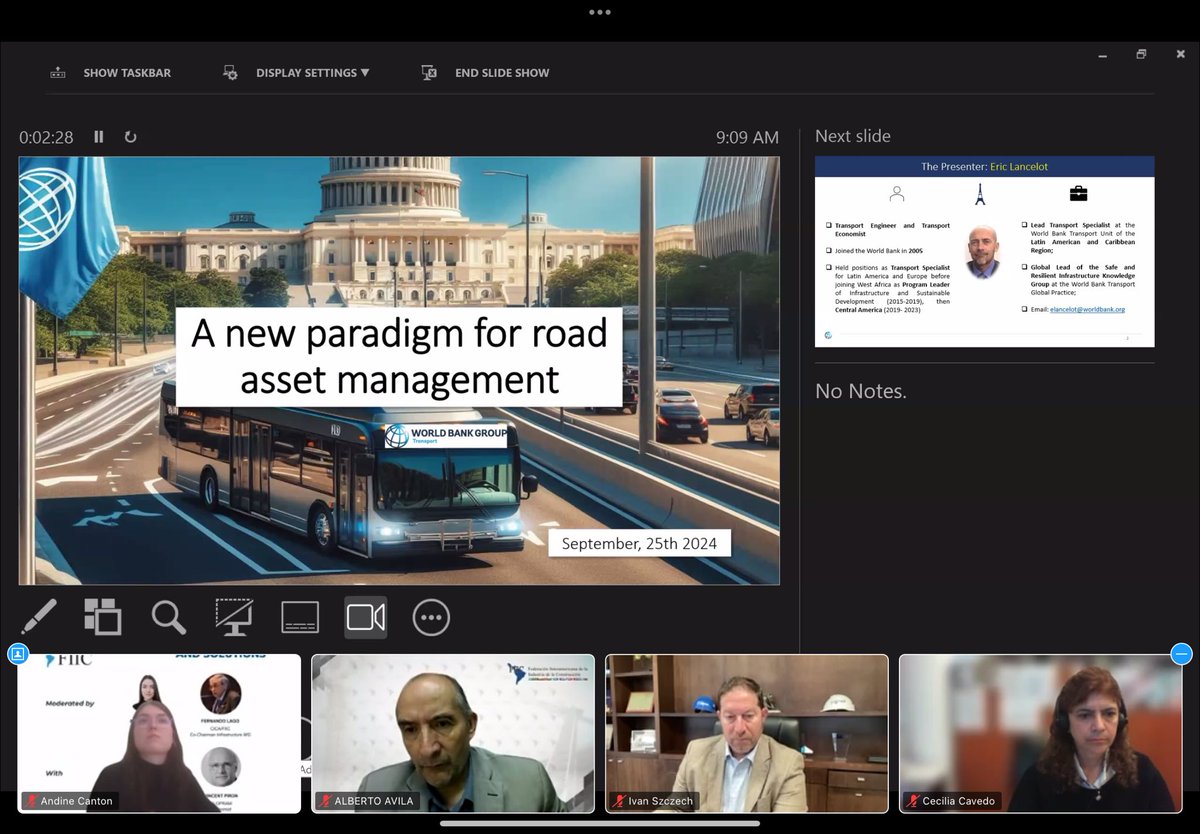Click the current slide view
The height and width of the screenshot is (834, 1200).
pos(399,370)
